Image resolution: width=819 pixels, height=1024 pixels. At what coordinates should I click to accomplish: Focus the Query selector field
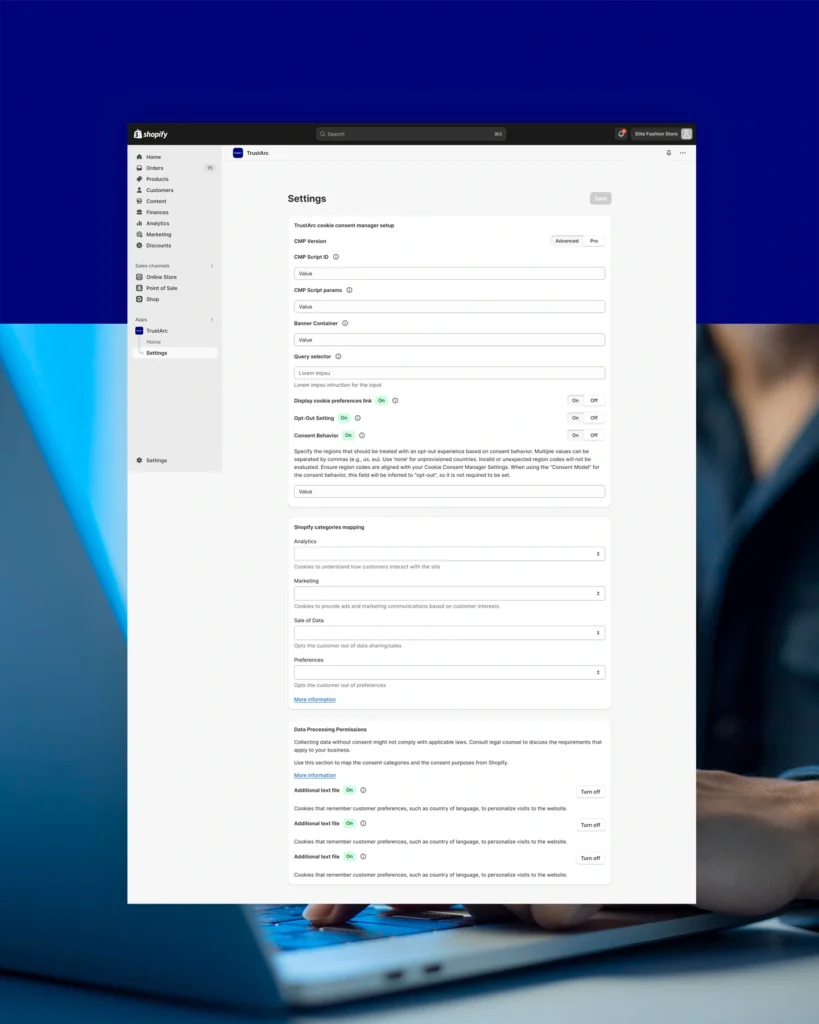point(449,373)
